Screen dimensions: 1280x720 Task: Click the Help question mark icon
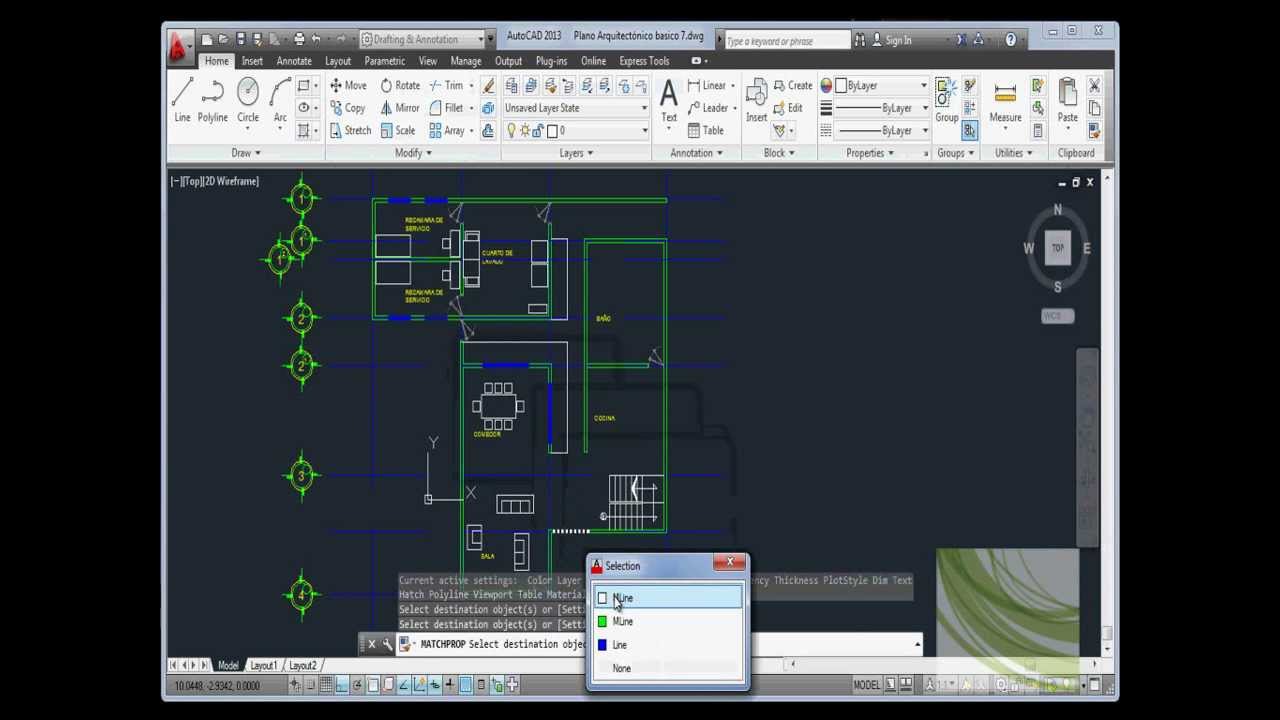point(1010,40)
